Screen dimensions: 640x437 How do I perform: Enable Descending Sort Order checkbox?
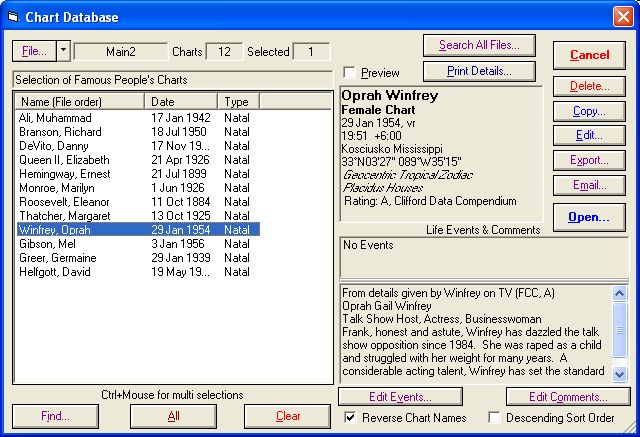point(494,418)
